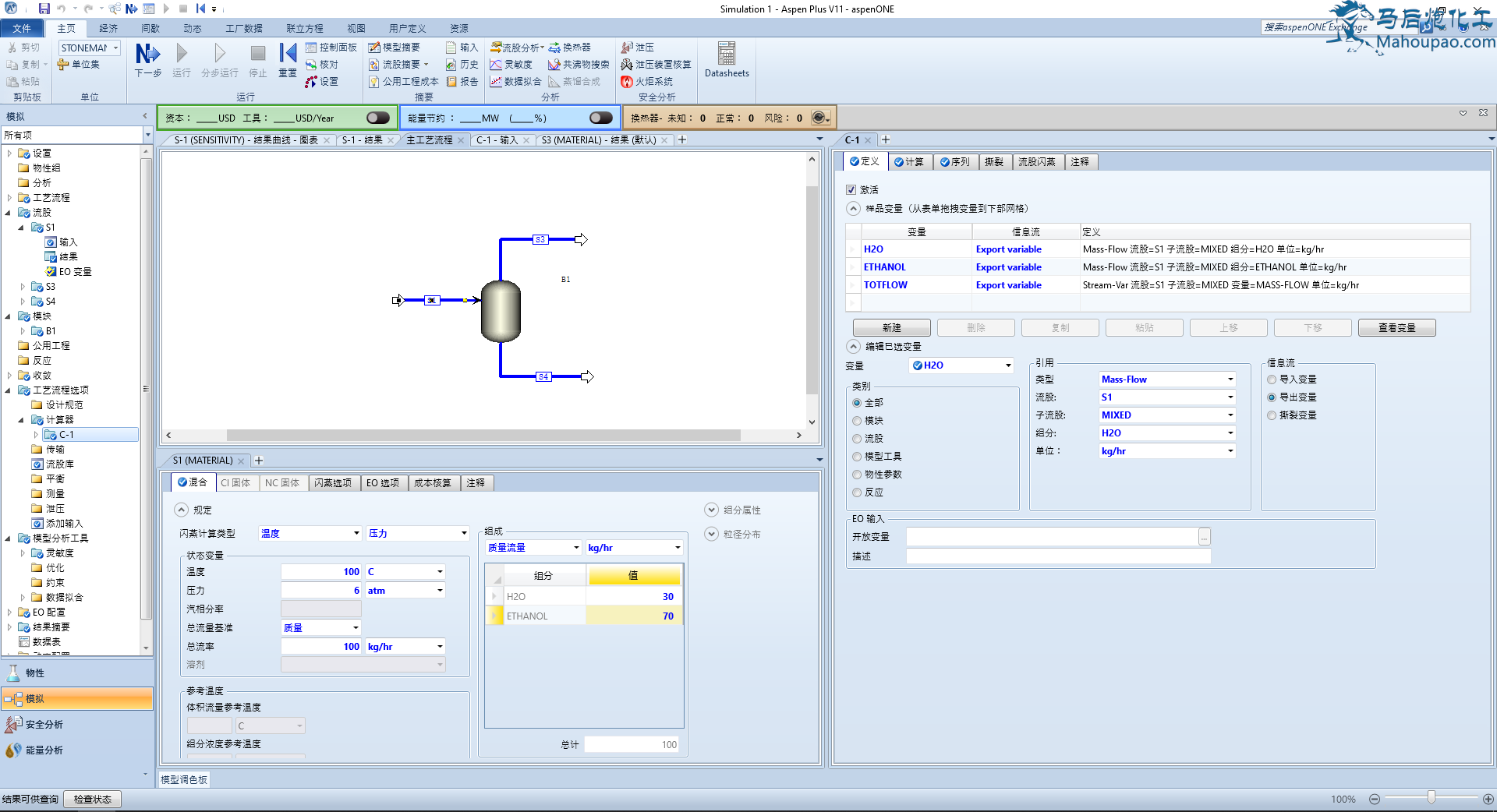The height and width of the screenshot is (812, 1497).
Task: Click Settings (设置) in Run group
Action: click(x=322, y=82)
